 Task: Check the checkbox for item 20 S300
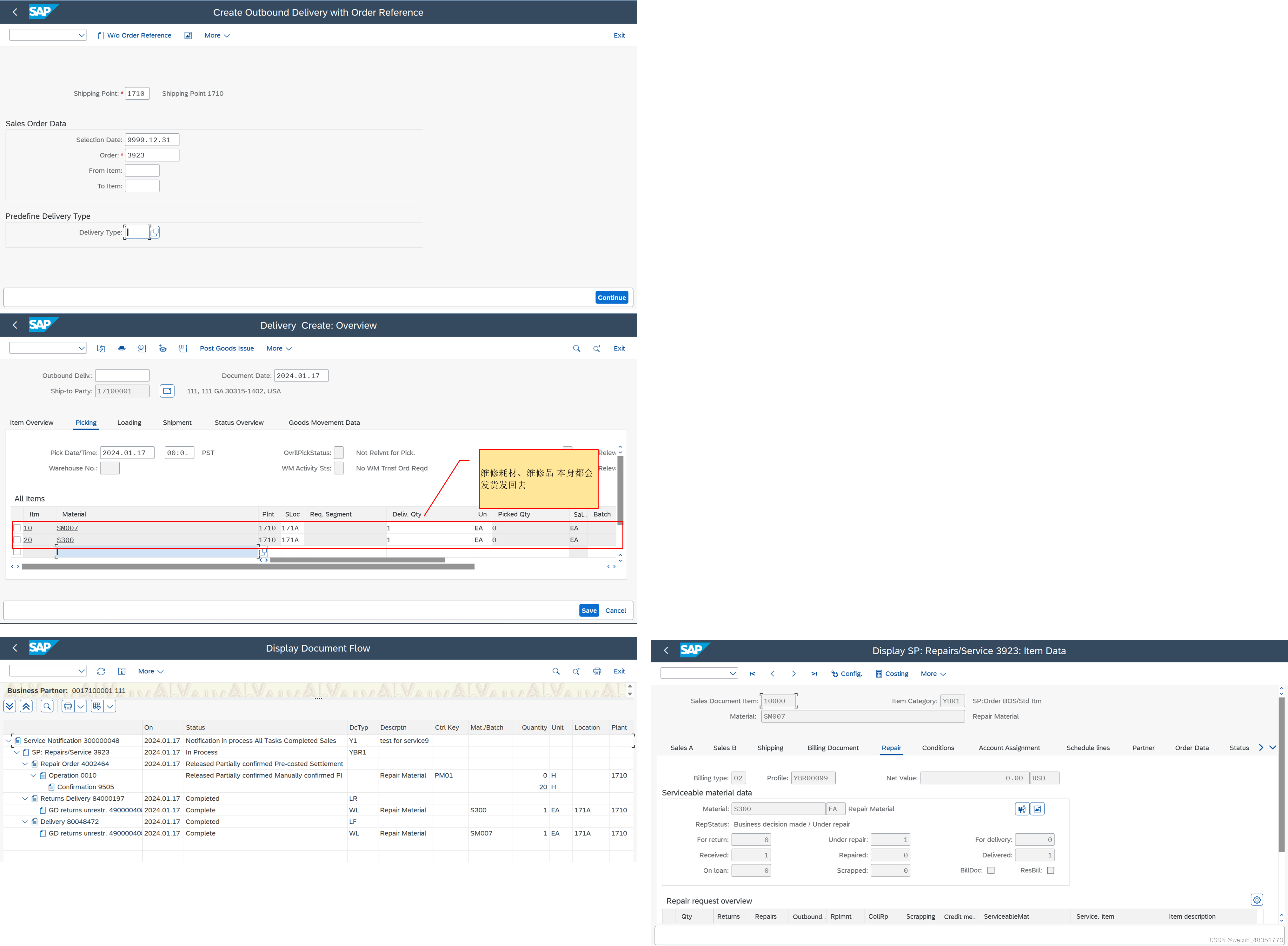[x=17, y=540]
